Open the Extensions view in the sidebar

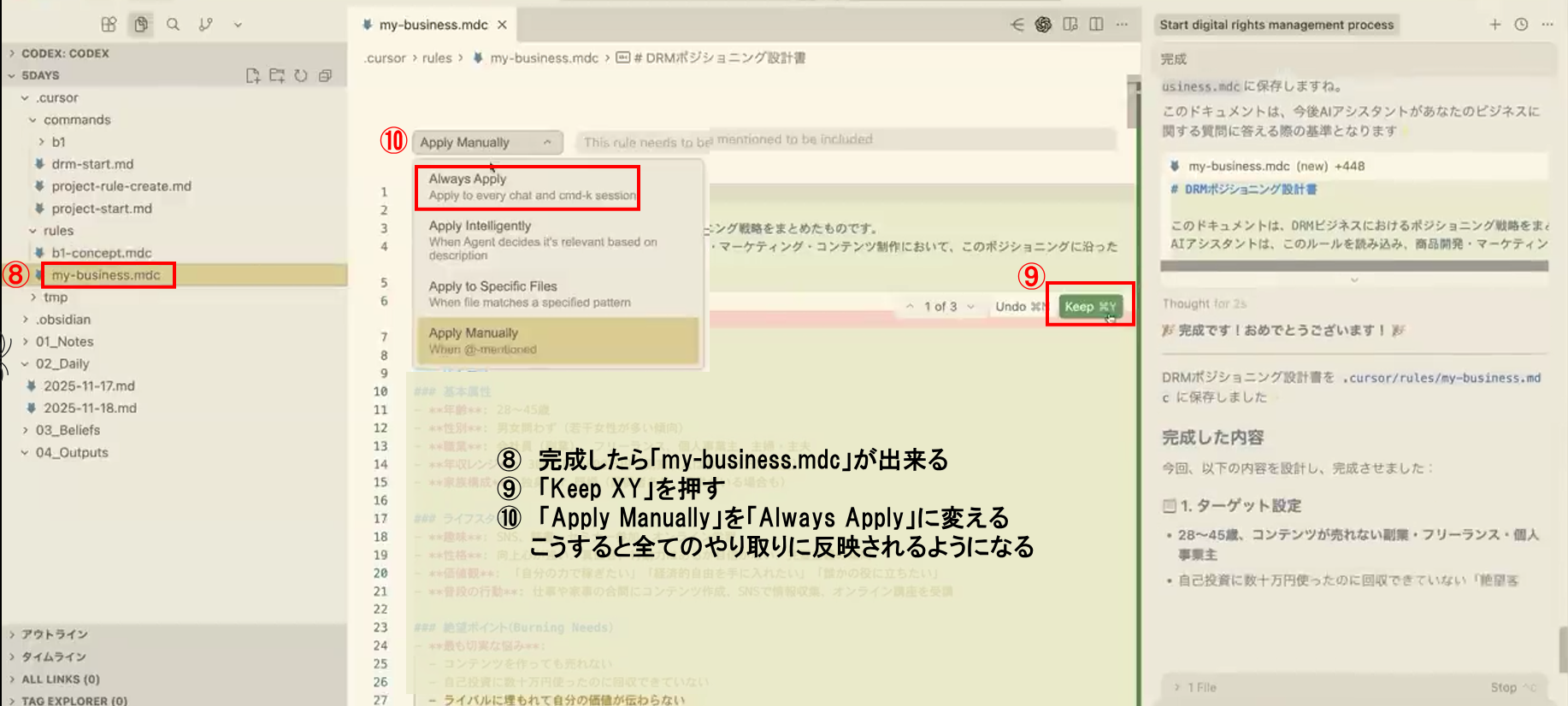click(x=109, y=25)
